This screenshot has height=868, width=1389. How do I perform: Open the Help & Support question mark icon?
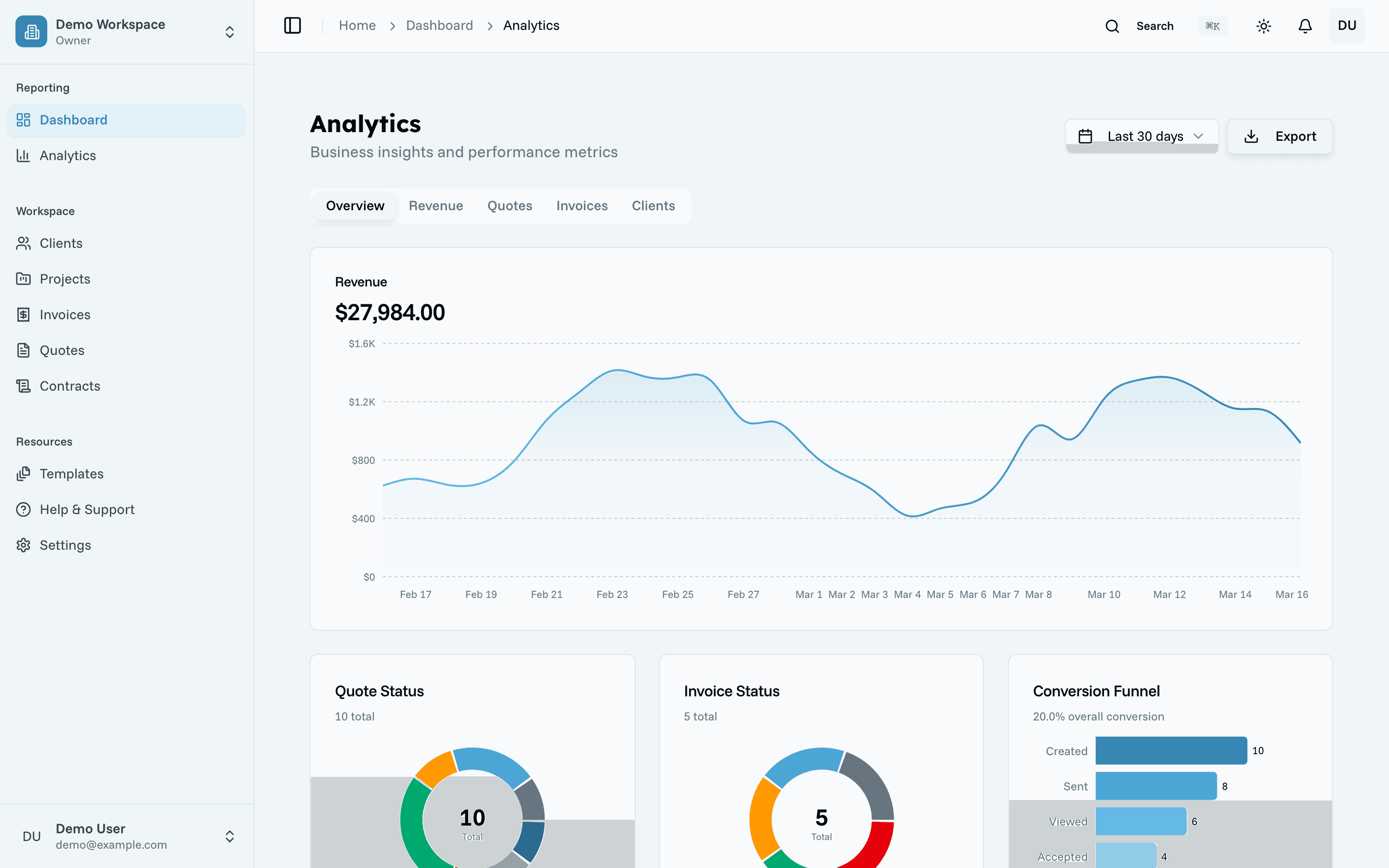click(x=23, y=509)
